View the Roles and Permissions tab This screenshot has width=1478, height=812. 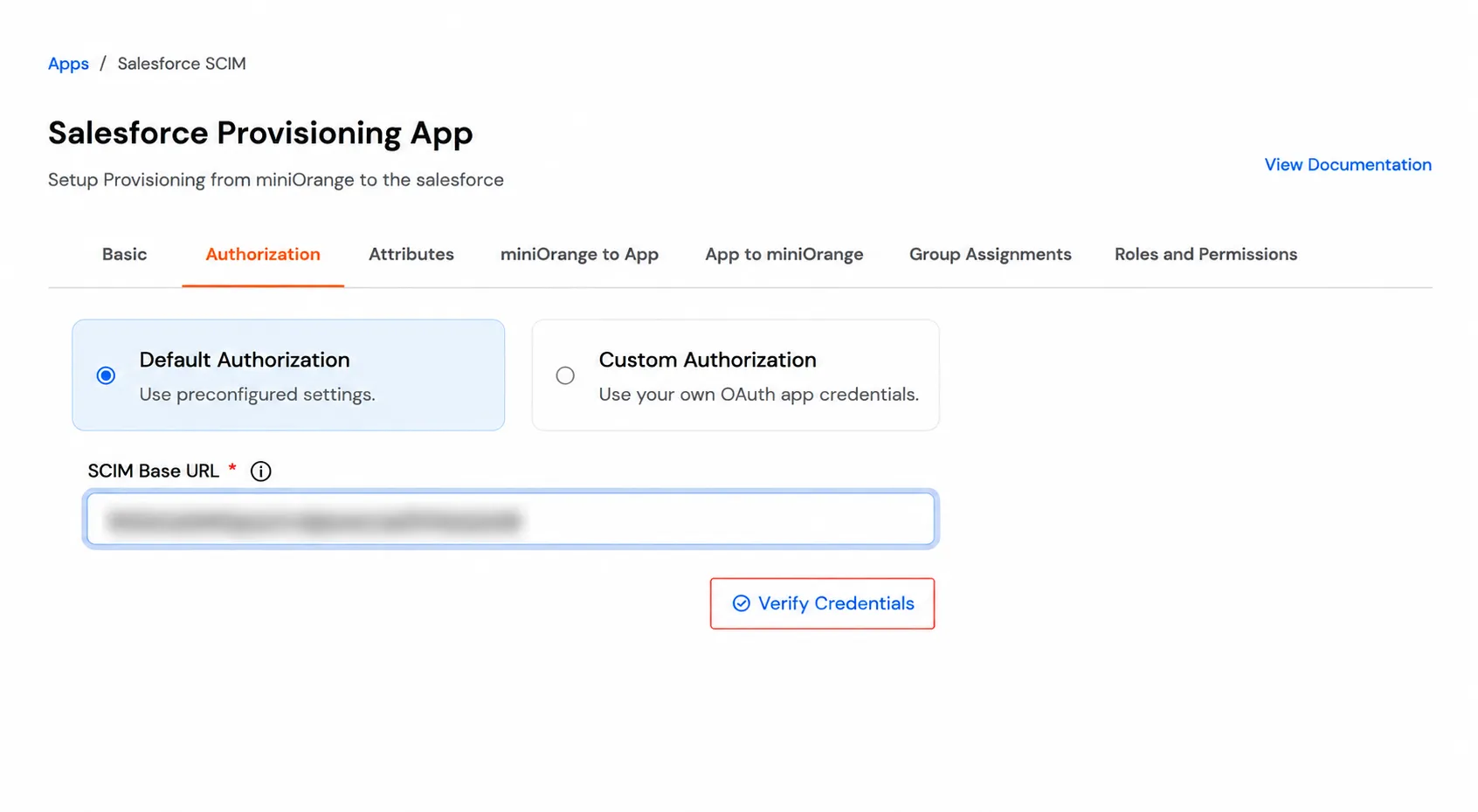pos(1205,254)
